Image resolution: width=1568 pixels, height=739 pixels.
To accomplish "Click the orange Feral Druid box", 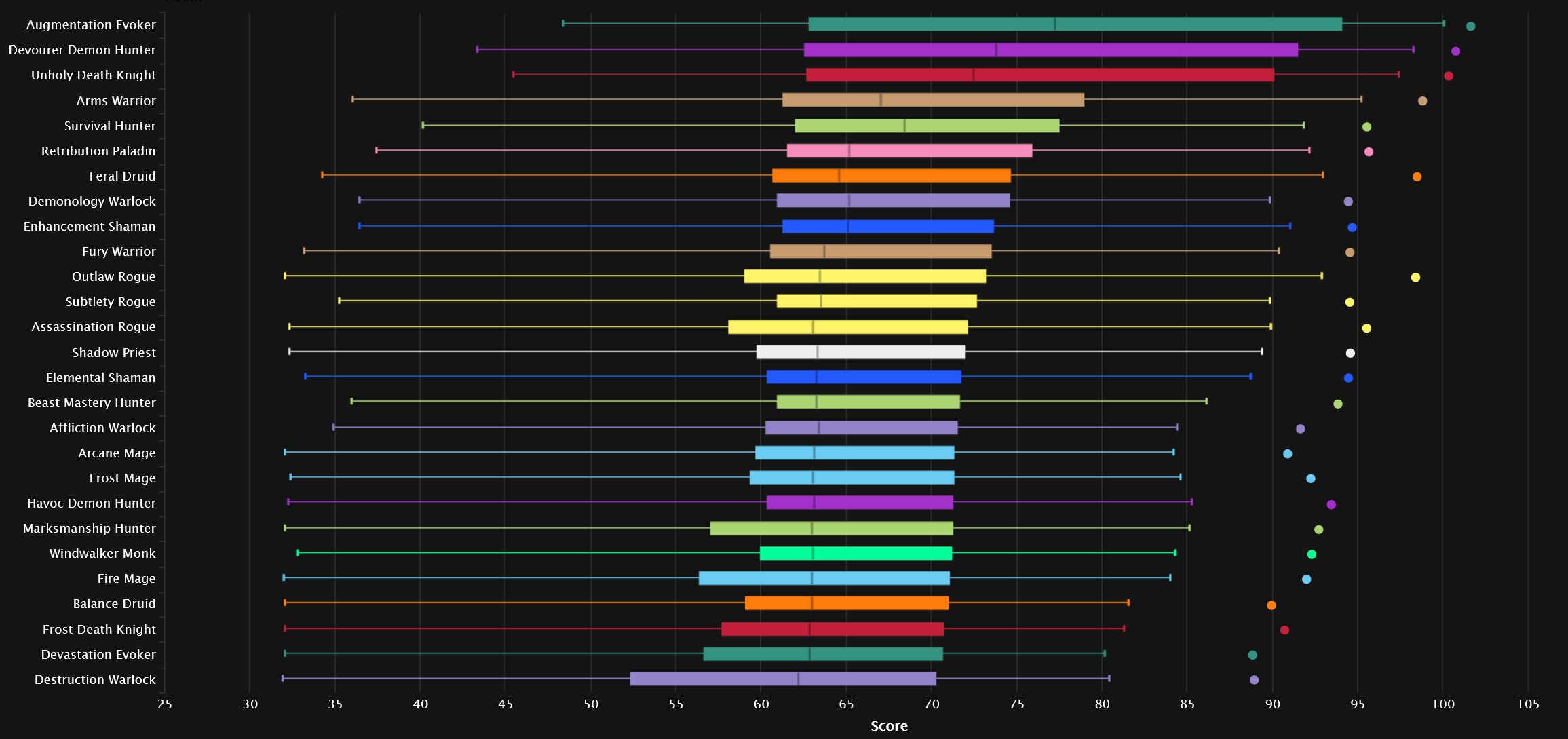I will coord(891,176).
